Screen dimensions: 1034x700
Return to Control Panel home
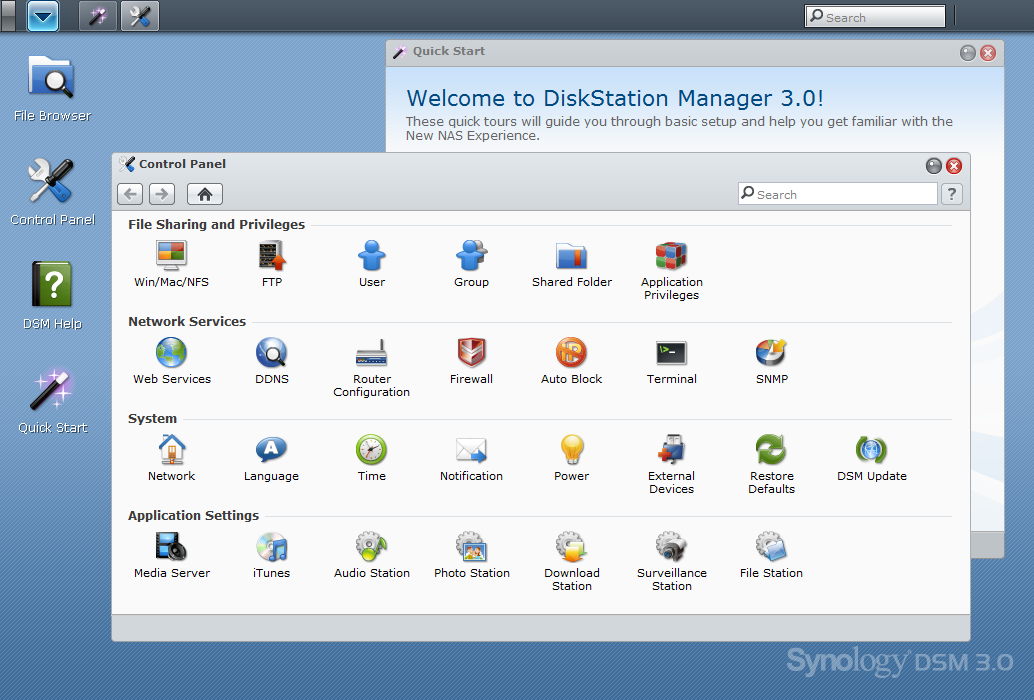204,194
